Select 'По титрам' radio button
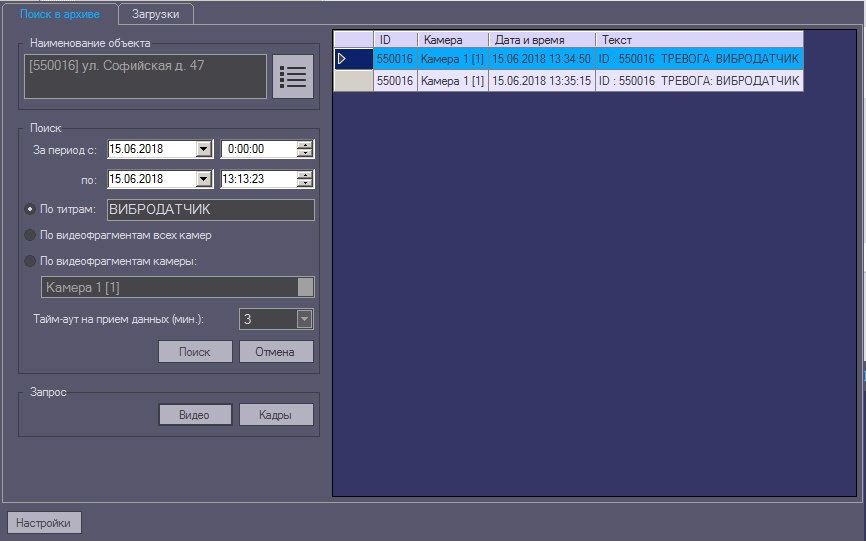Viewport: 866px width, 541px height. pyautogui.click(x=29, y=210)
